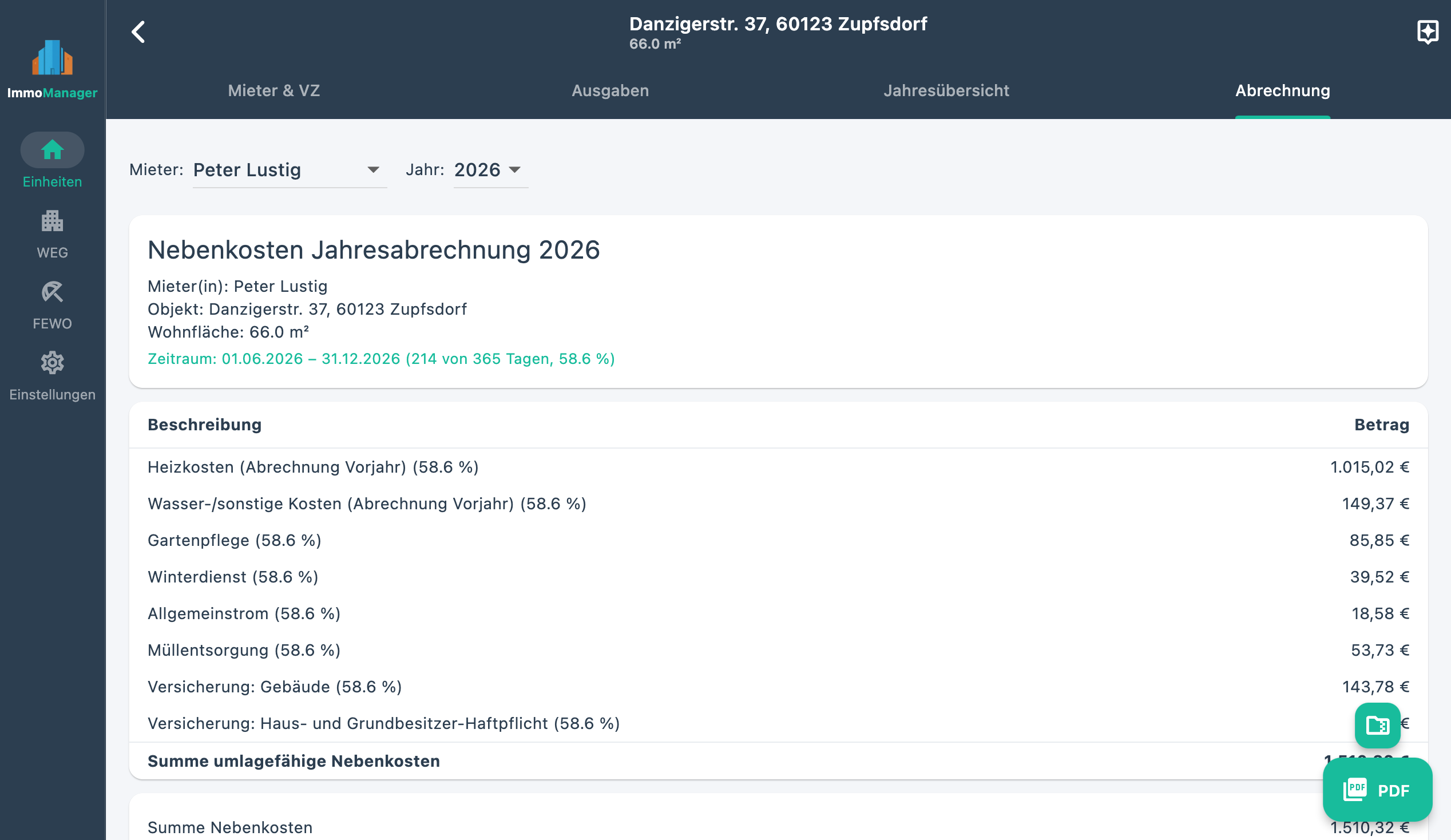Click the Wasser-/sonstige Kosten row
Screen dimensions: 1451x840
tap(779, 504)
